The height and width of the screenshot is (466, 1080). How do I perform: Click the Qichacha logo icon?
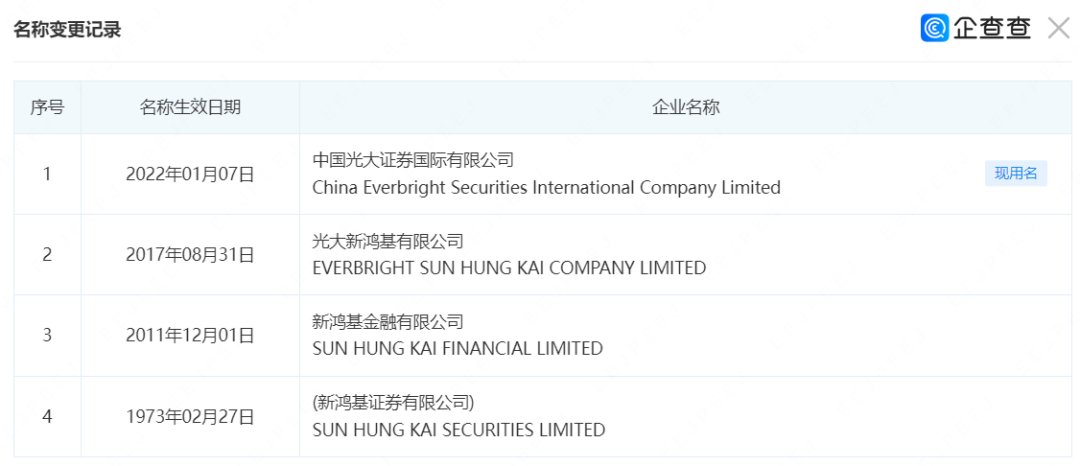934,28
